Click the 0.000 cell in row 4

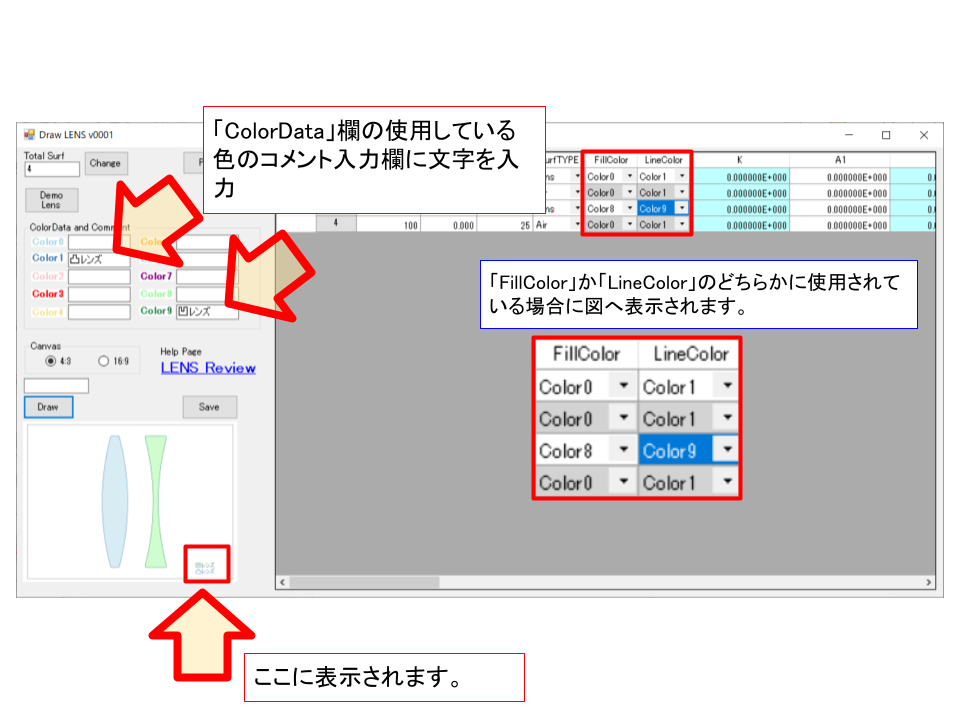(x=448, y=225)
